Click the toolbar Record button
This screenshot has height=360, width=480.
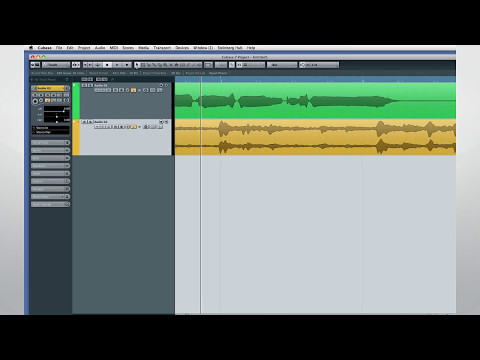point(127,65)
